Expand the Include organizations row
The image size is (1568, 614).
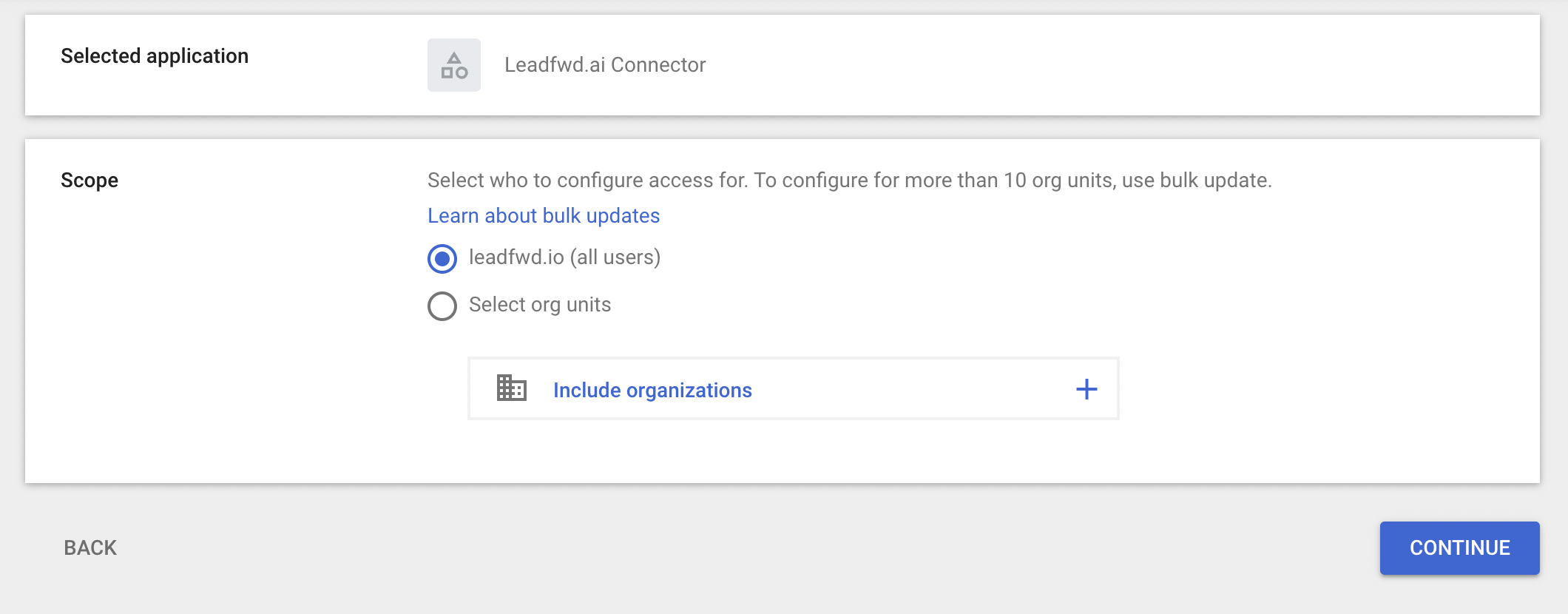pyautogui.click(x=793, y=389)
